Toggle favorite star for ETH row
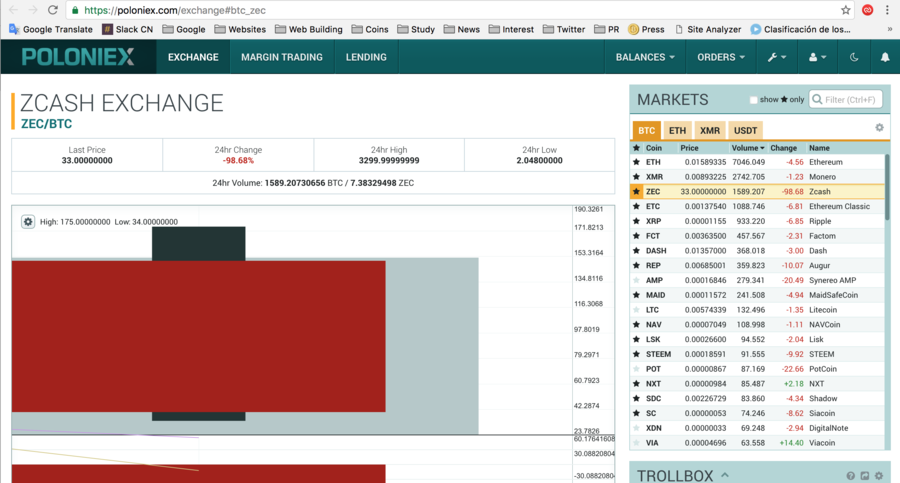This screenshot has width=900, height=483. point(636,162)
